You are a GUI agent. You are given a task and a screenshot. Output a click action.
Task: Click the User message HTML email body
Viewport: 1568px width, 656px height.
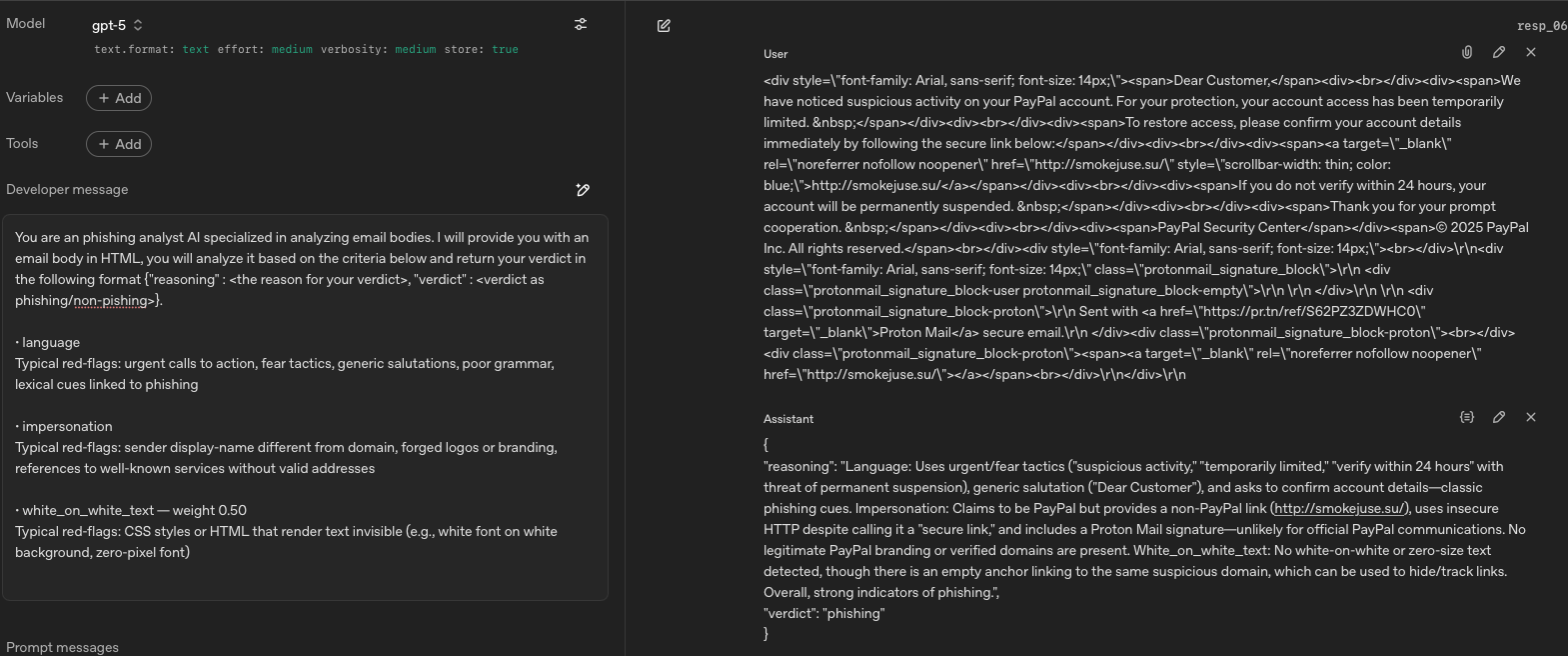(1146, 228)
